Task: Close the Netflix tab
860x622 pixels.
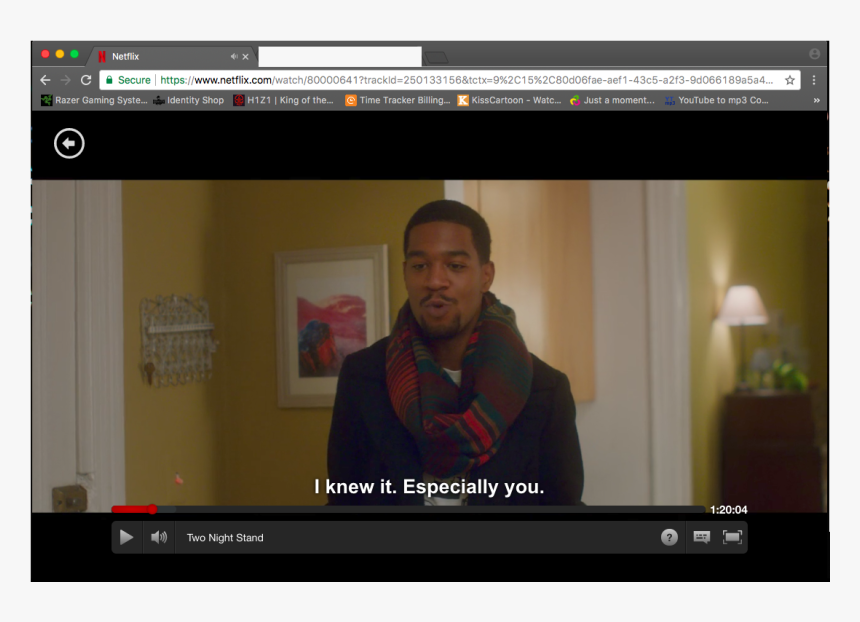Action: tap(246, 56)
